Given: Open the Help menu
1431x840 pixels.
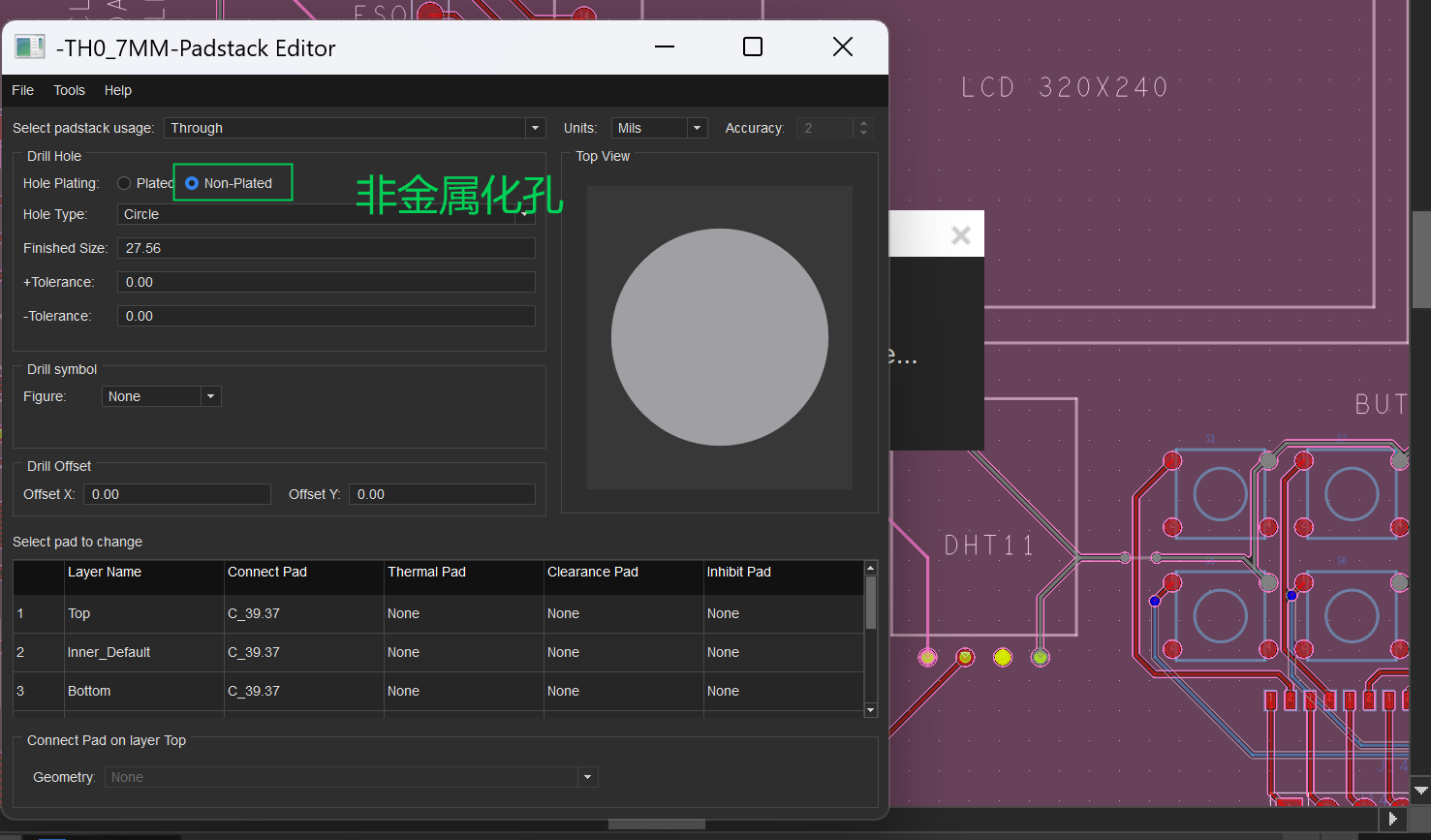Looking at the screenshot, I should [x=118, y=90].
